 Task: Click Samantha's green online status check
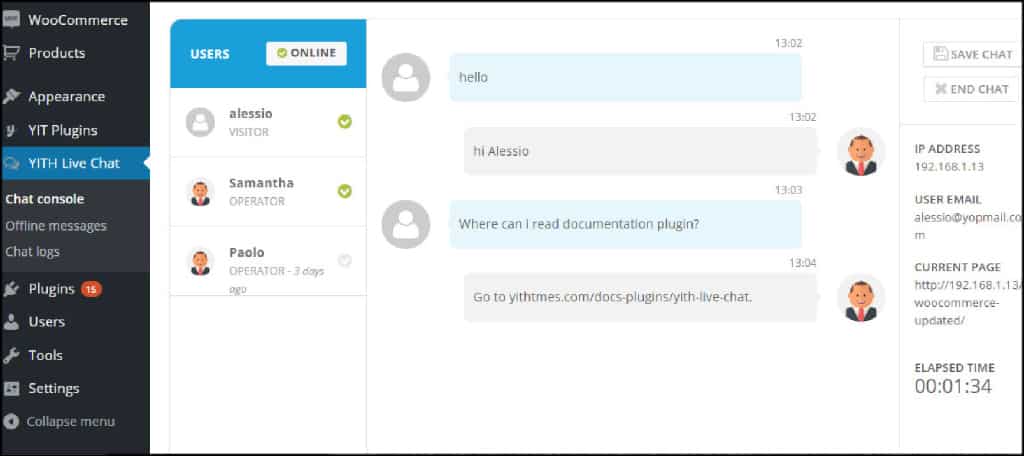pyautogui.click(x=345, y=191)
